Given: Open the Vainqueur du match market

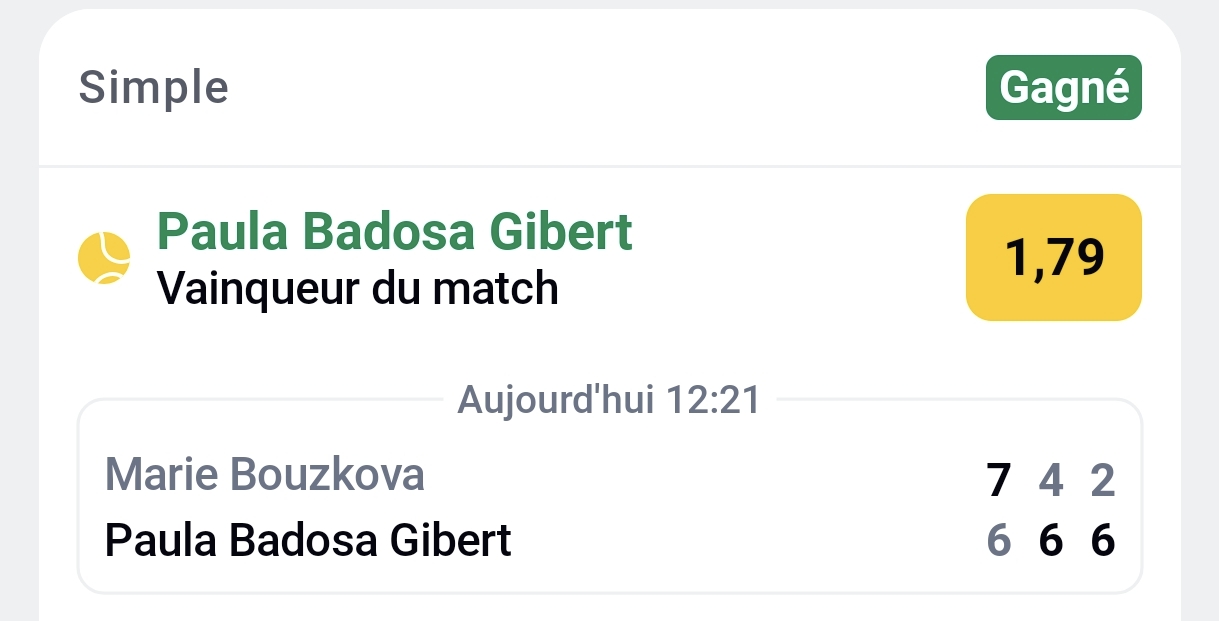Looking at the screenshot, I should 358,289.
